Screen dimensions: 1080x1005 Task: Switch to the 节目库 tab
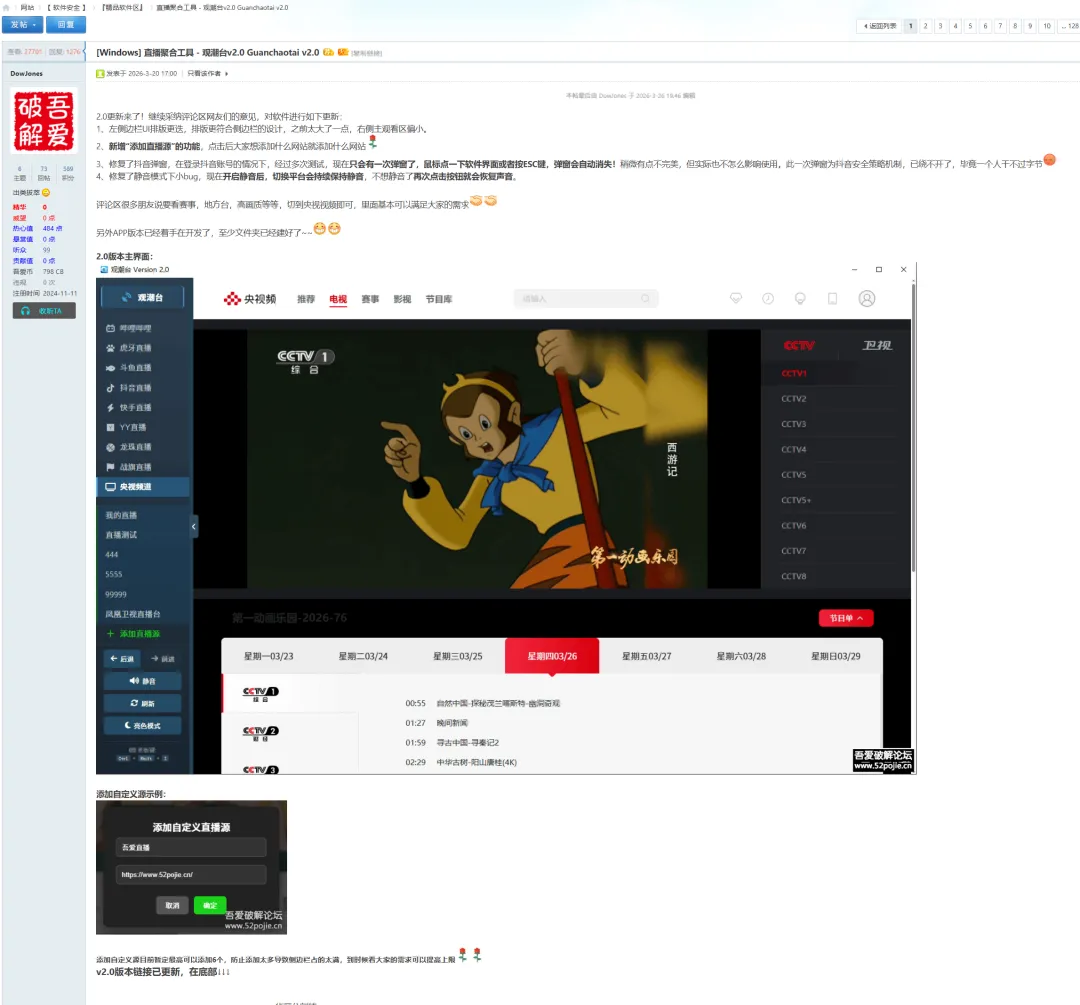[439, 299]
